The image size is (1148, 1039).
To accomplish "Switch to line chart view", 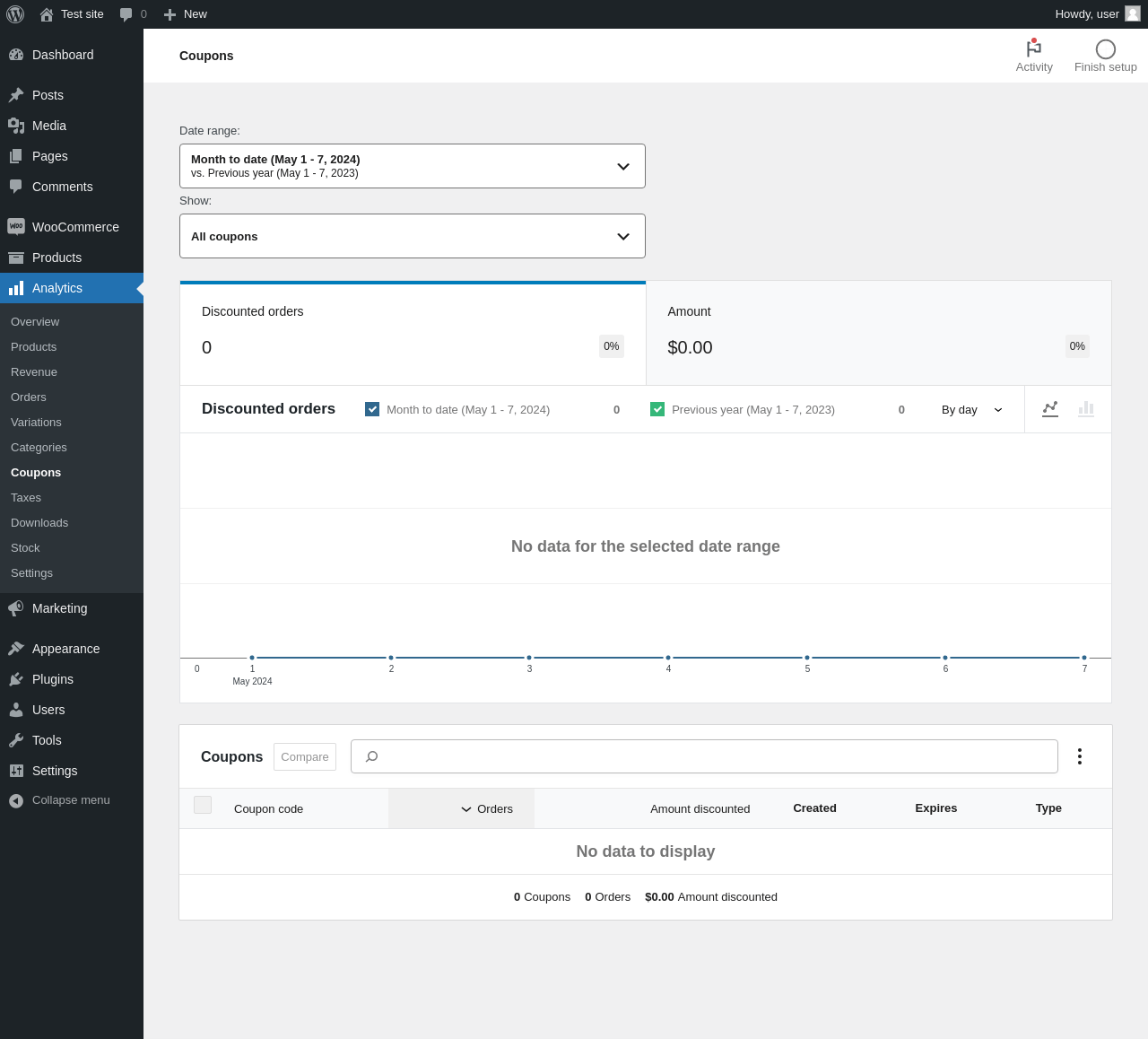I will 1050,409.
